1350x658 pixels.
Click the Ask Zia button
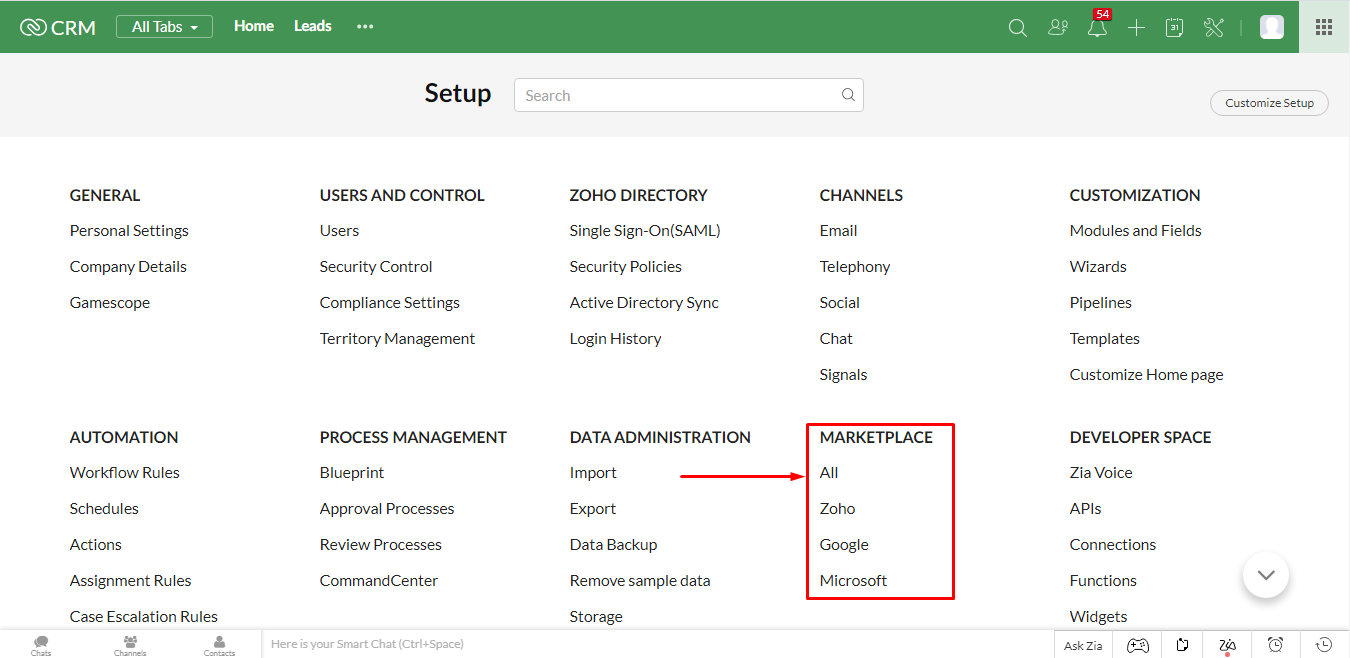click(1083, 645)
